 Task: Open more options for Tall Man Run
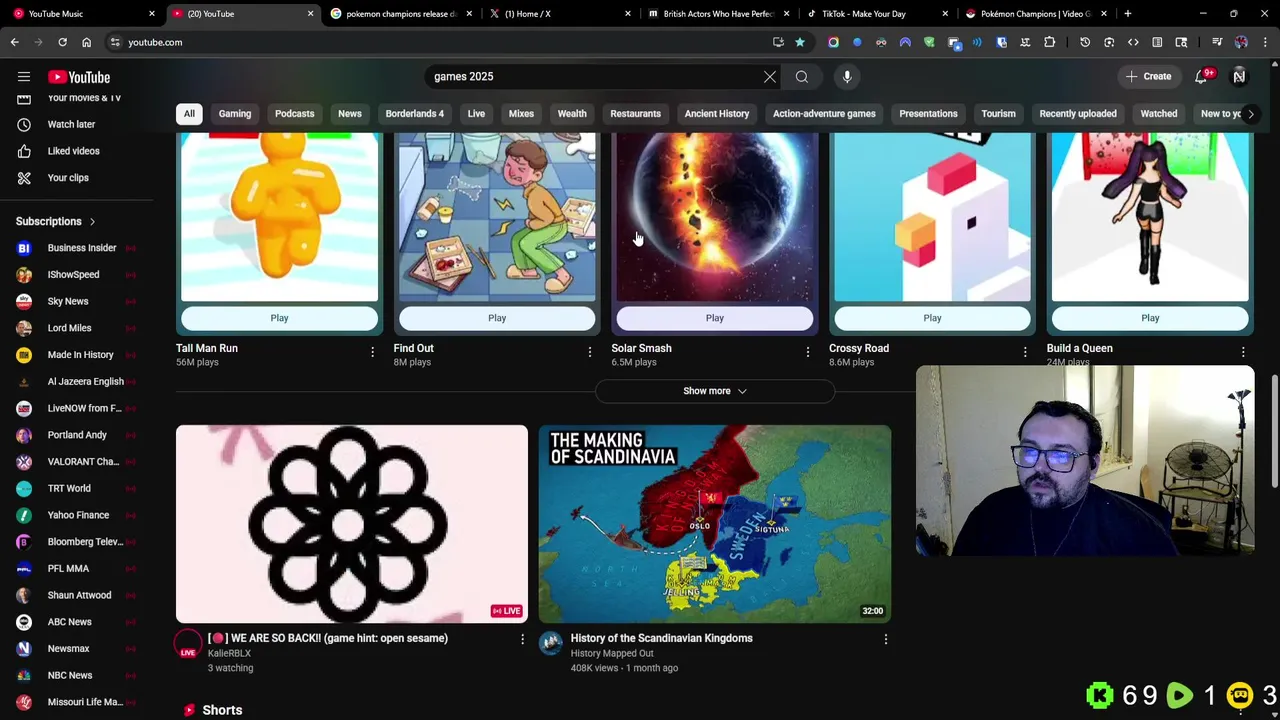click(372, 352)
